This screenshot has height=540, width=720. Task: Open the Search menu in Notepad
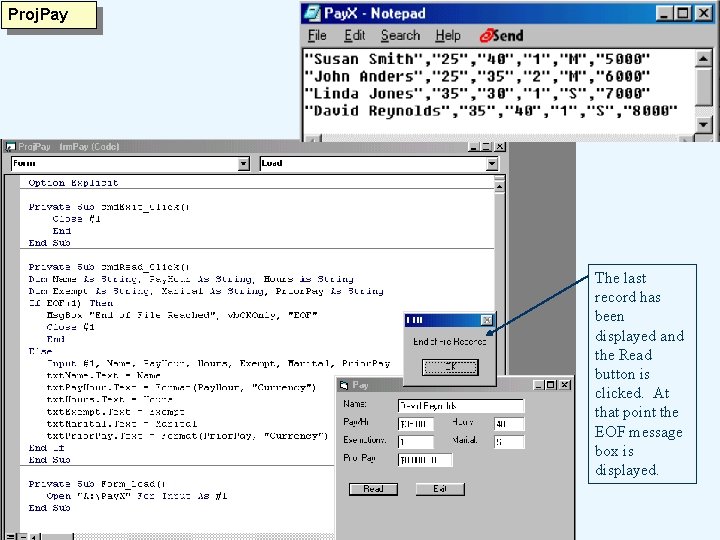pyautogui.click(x=400, y=36)
